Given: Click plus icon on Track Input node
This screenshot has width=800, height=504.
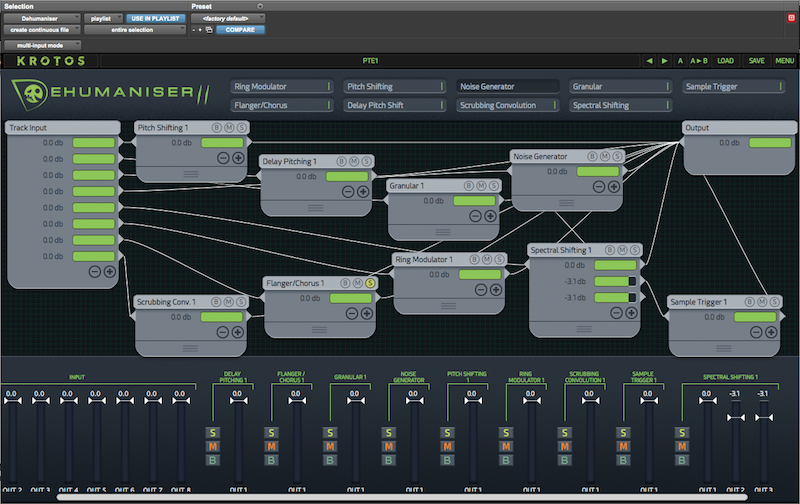Looking at the screenshot, I should pos(110,271).
